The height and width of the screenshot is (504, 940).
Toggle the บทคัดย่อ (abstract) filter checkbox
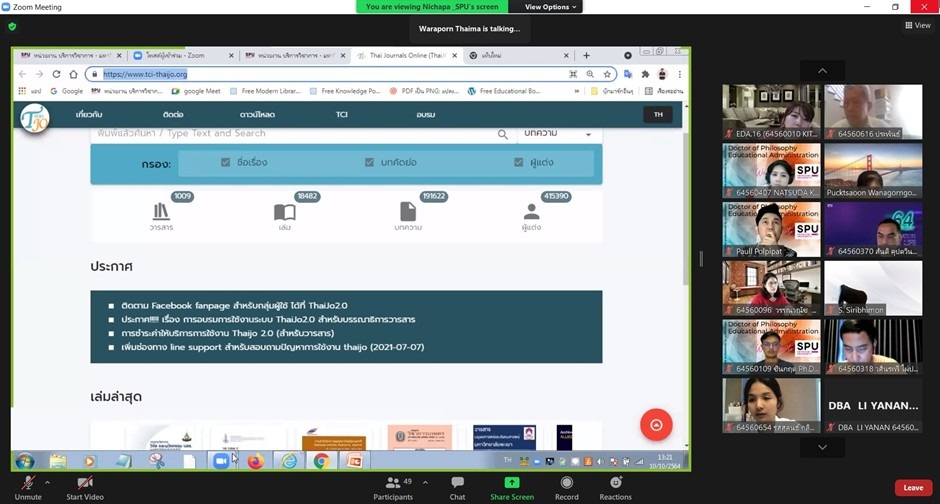pyautogui.click(x=369, y=162)
